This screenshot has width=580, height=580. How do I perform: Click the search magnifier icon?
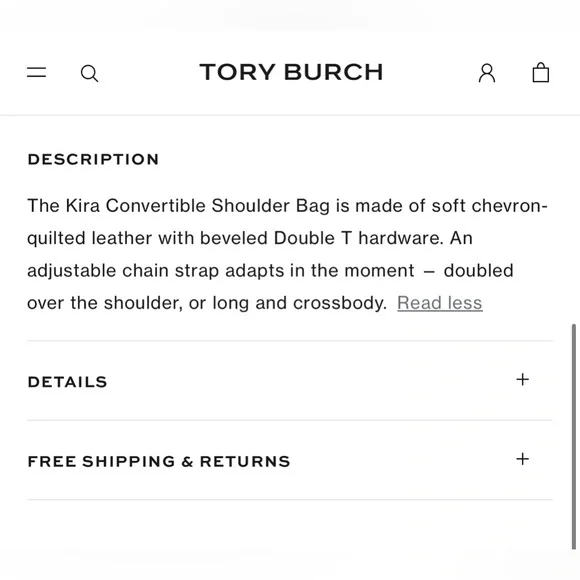(x=89, y=73)
